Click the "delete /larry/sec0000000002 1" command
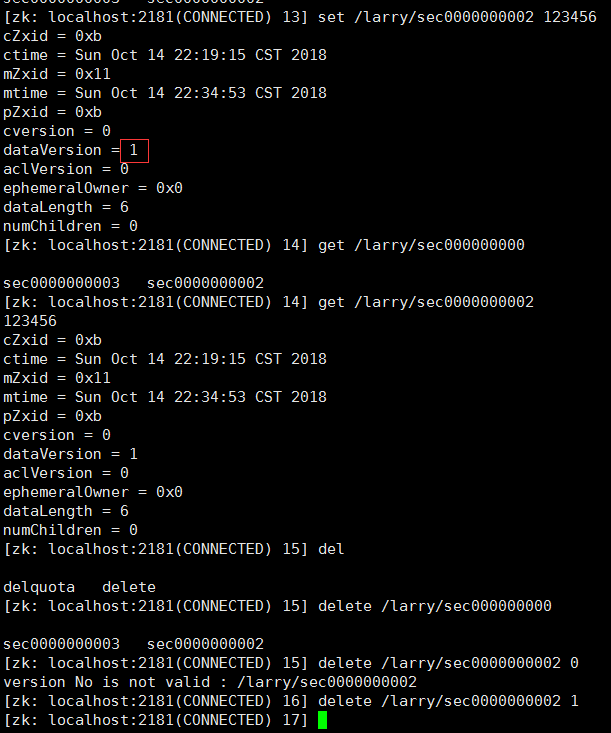 click(448, 701)
